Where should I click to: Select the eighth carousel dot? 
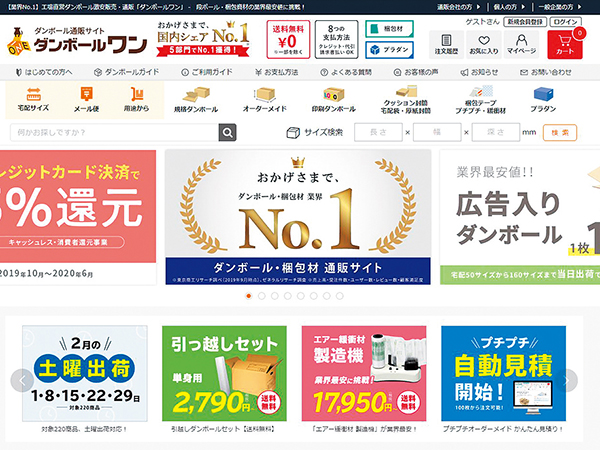340,296
